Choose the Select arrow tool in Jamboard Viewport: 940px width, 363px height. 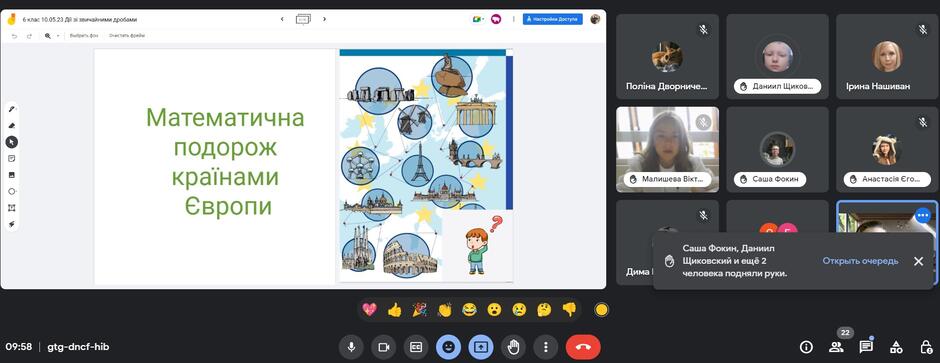11,142
